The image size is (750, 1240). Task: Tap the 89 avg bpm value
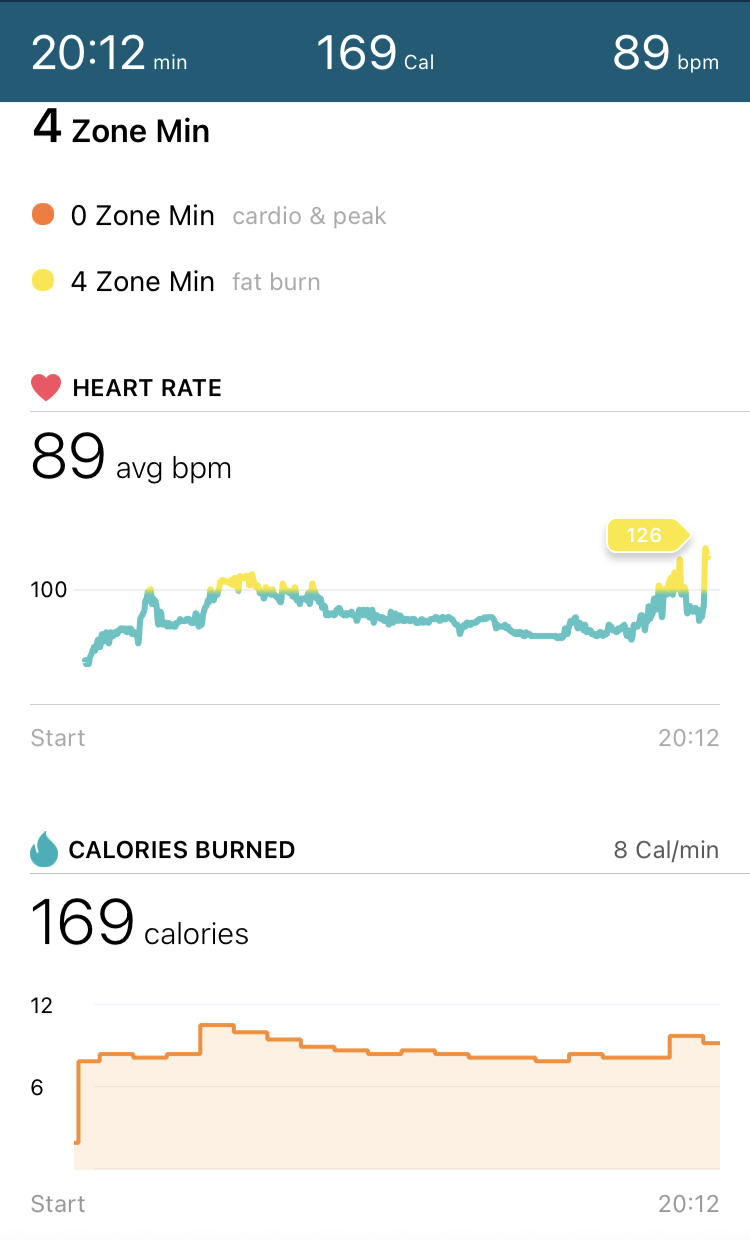coord(130,460)
